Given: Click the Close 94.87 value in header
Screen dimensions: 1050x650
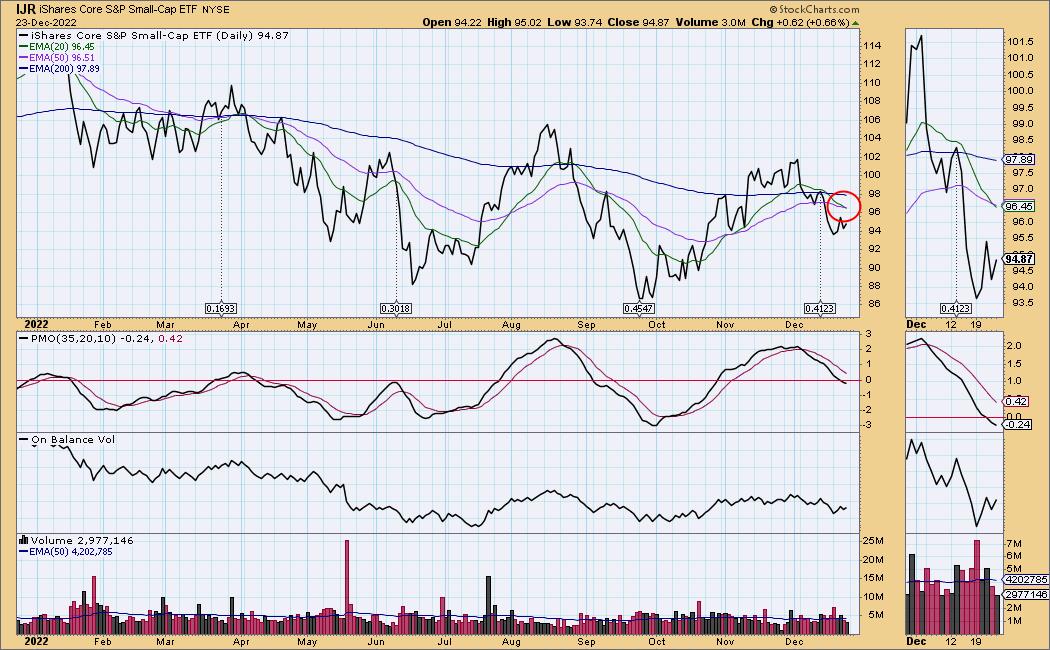Looking at the screenshot, I should pyautogui.click(x=638, y=22).
